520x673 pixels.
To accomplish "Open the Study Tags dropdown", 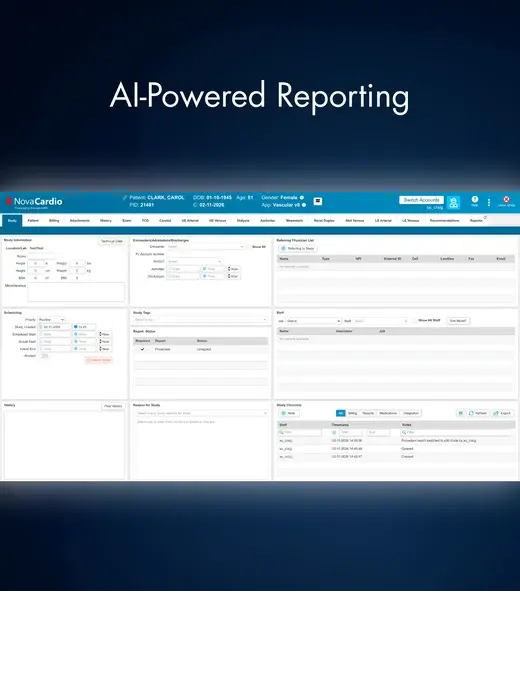I will [x=200, y=320].
